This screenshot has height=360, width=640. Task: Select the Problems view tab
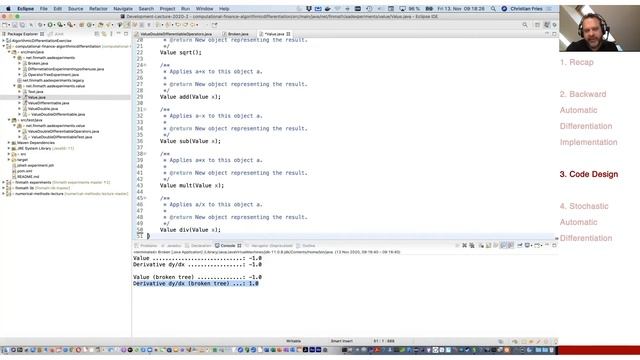146,246
